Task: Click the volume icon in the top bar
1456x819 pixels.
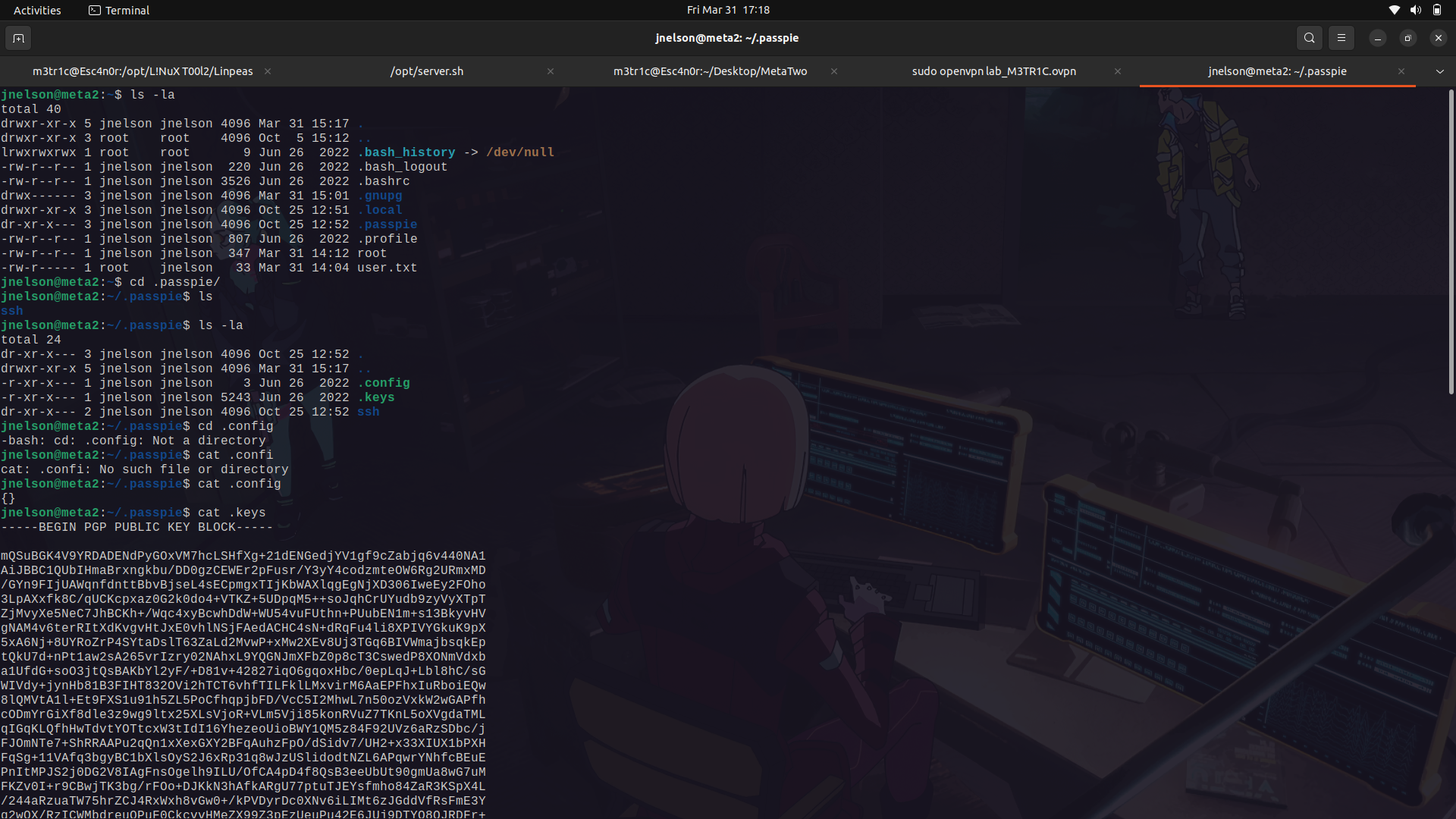Action: click(1415, 10)
